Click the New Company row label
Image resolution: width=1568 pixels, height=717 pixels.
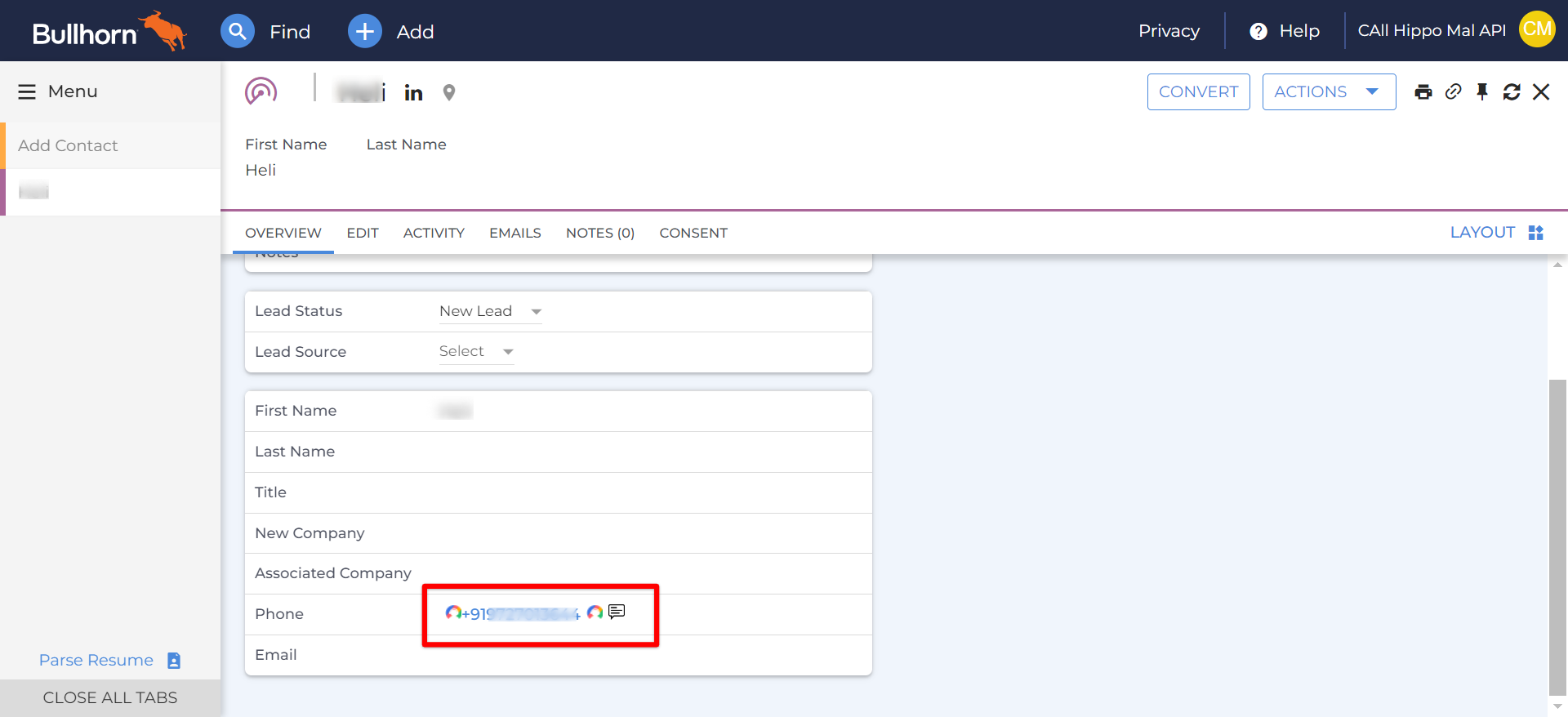[x=310, y=533]
